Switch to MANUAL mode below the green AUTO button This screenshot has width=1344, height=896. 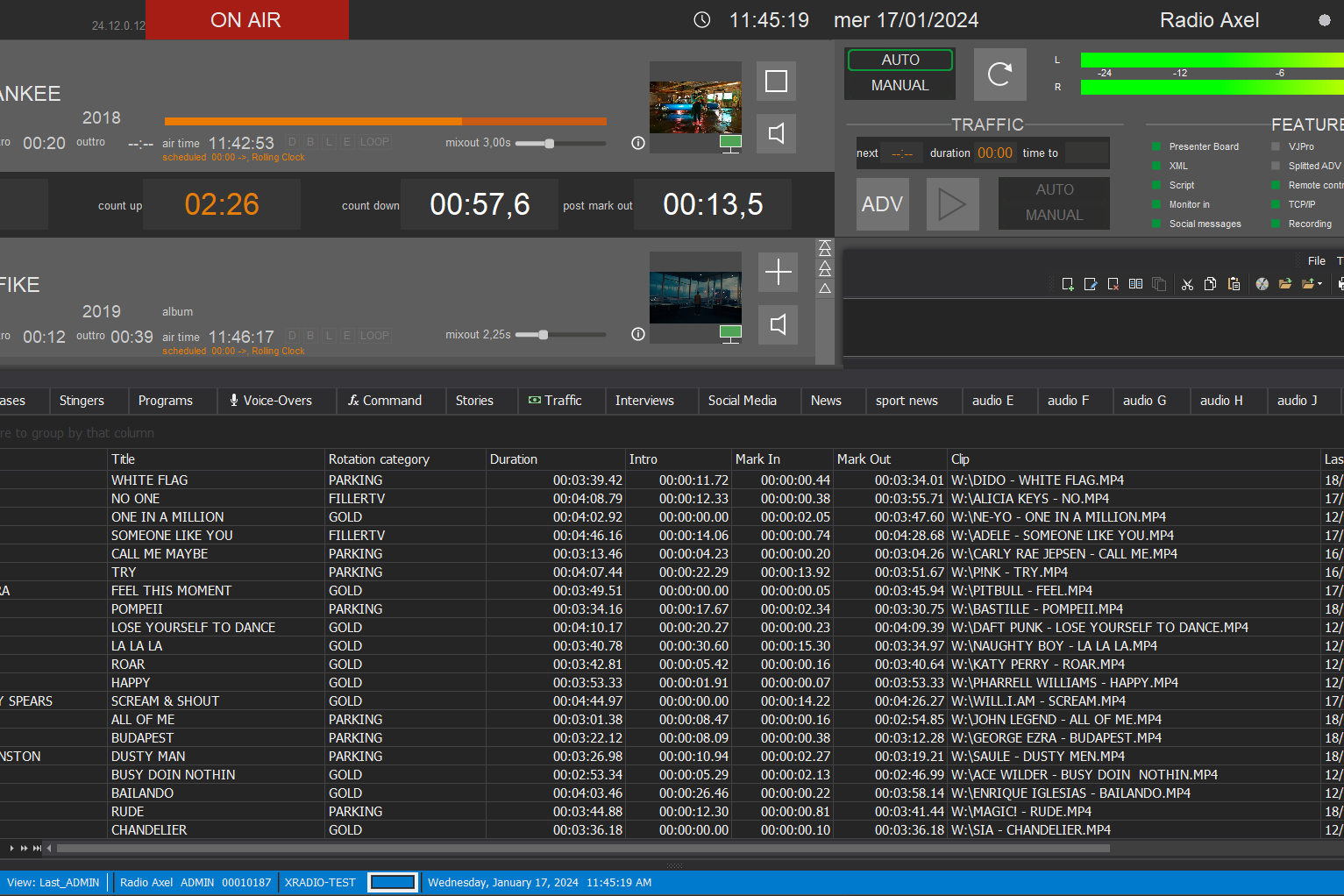(x=900, y=85)
